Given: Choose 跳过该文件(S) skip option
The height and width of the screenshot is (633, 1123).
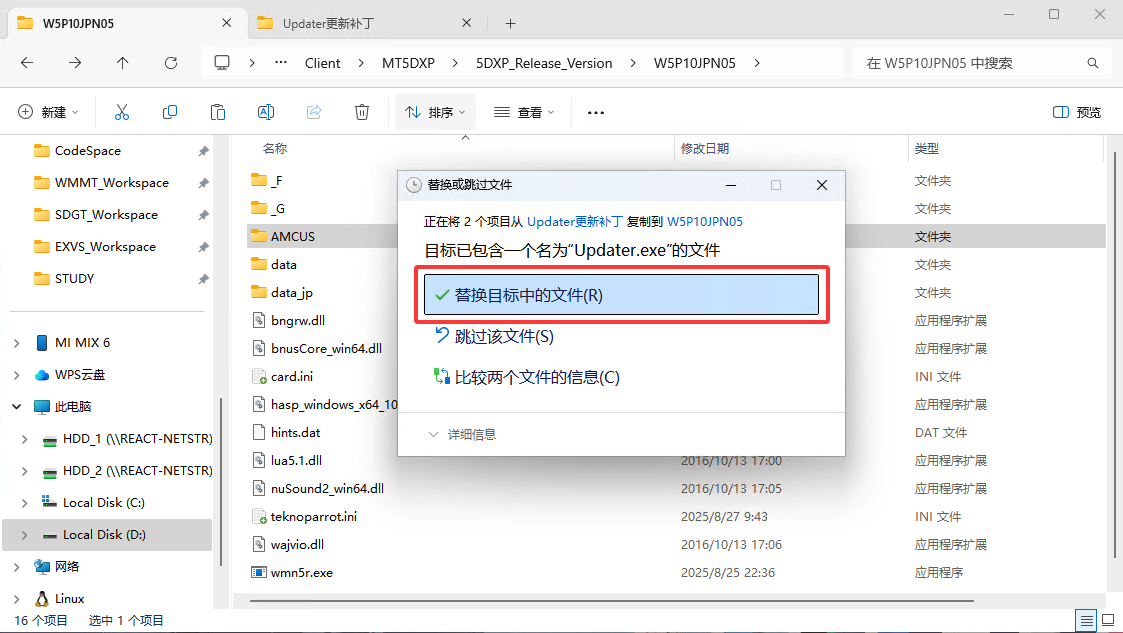Looking at the screenshot, I should tap(503, 337).
